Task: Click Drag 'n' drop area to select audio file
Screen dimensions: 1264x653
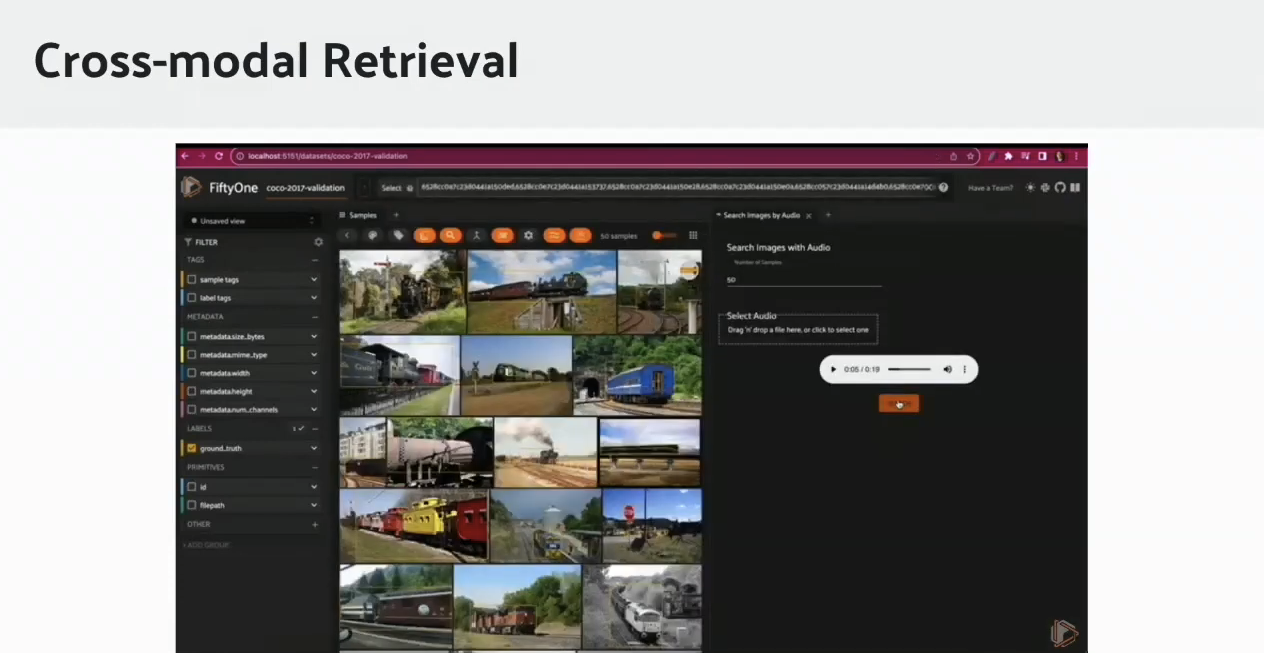Action: click(x=798, y=328)
